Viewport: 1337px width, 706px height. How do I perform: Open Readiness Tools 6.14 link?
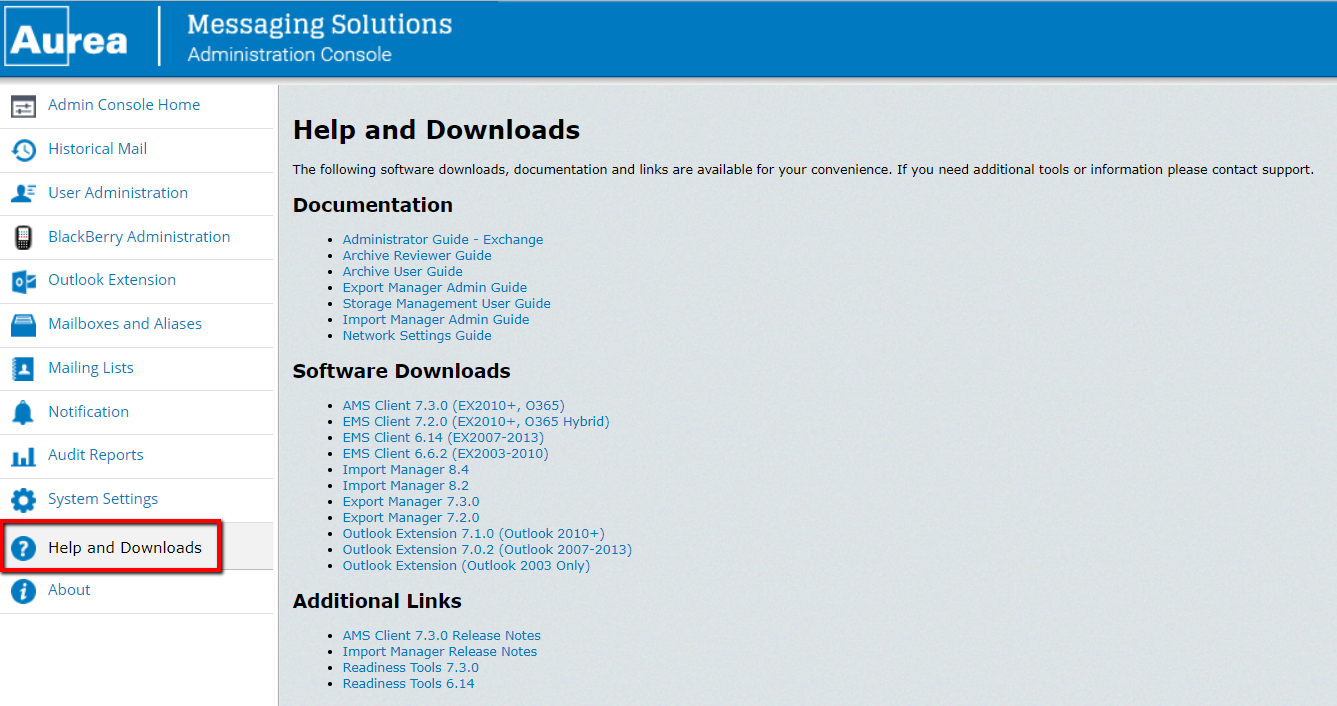coord(409,684)
